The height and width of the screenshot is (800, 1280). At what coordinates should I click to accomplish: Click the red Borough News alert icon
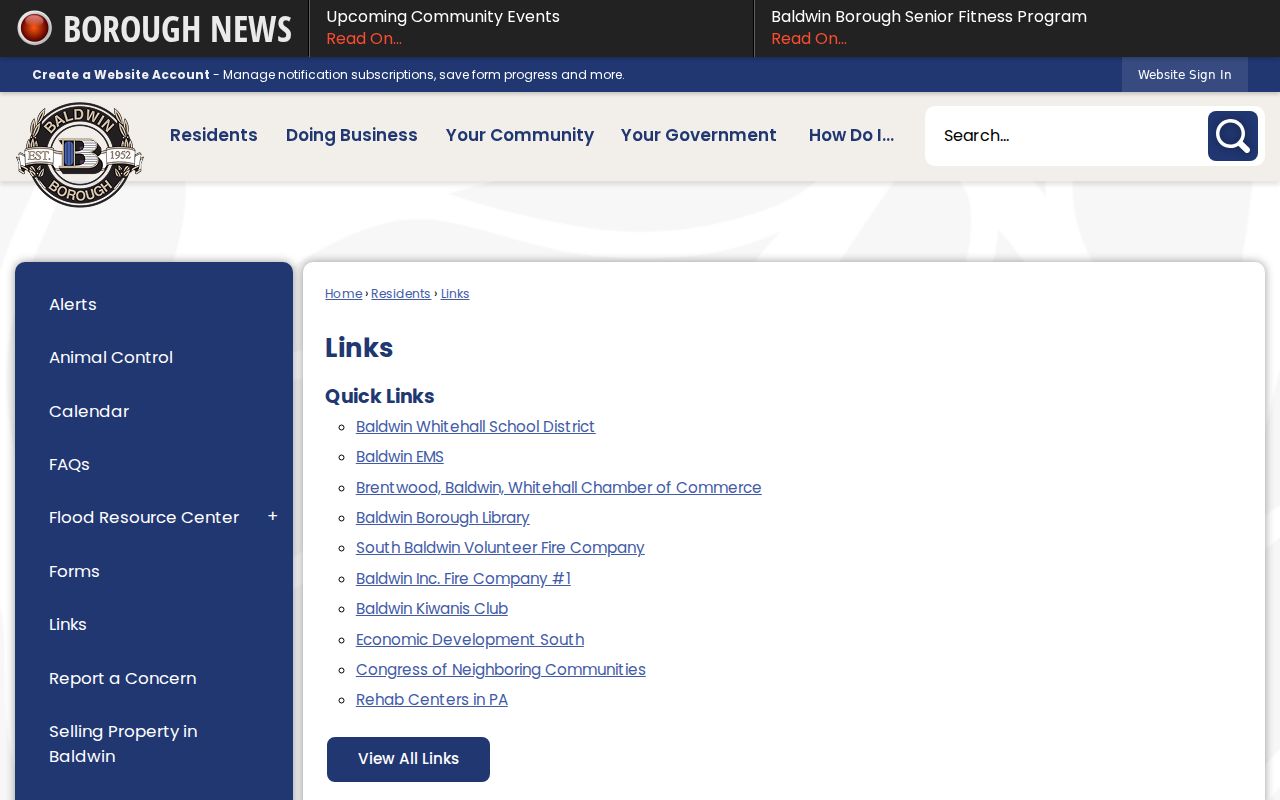click(35, 28)
